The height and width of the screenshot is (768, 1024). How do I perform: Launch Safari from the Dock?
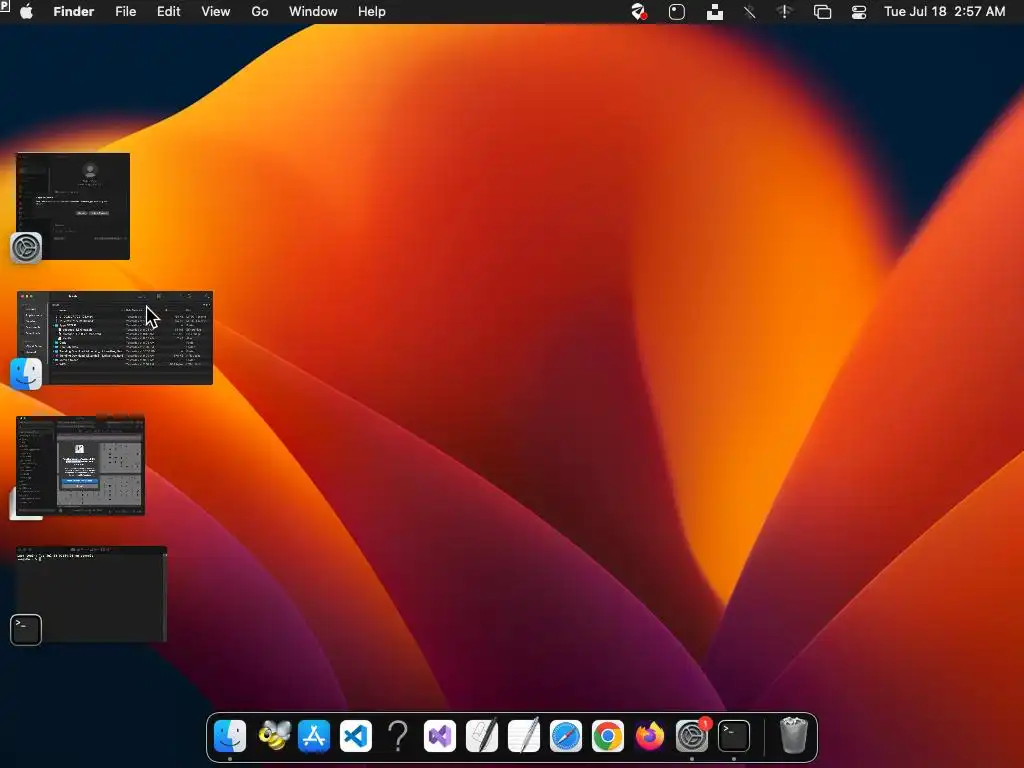point(566,736)
